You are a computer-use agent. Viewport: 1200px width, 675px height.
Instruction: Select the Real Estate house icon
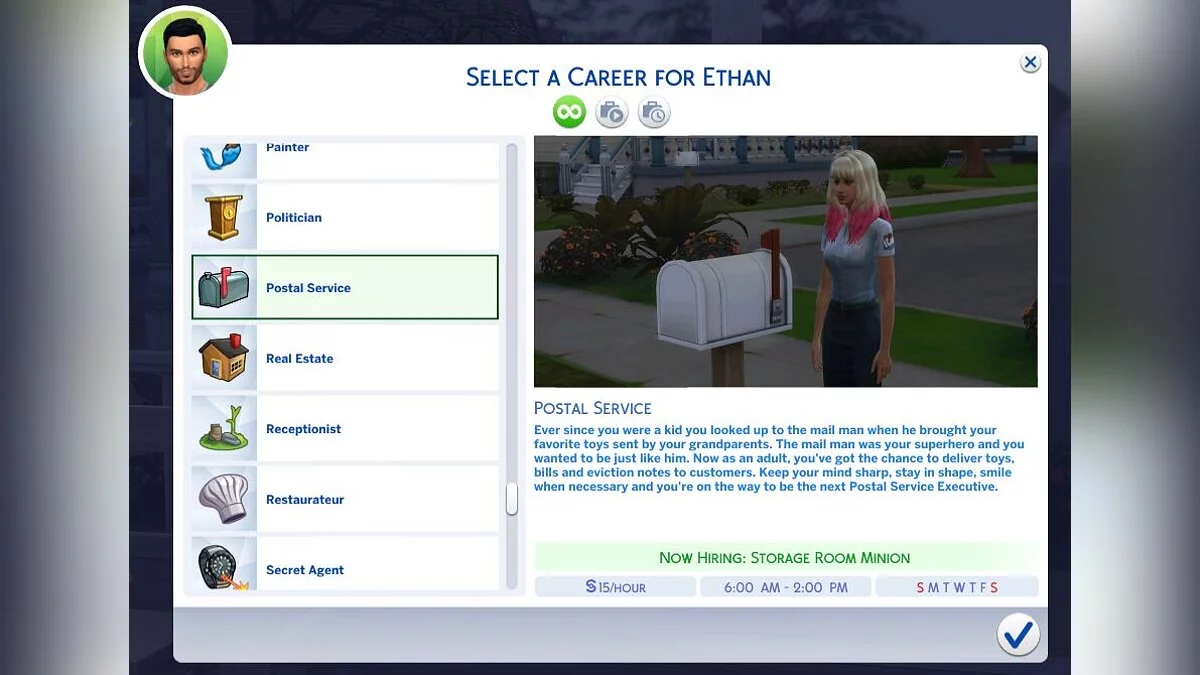pos(224,358)
